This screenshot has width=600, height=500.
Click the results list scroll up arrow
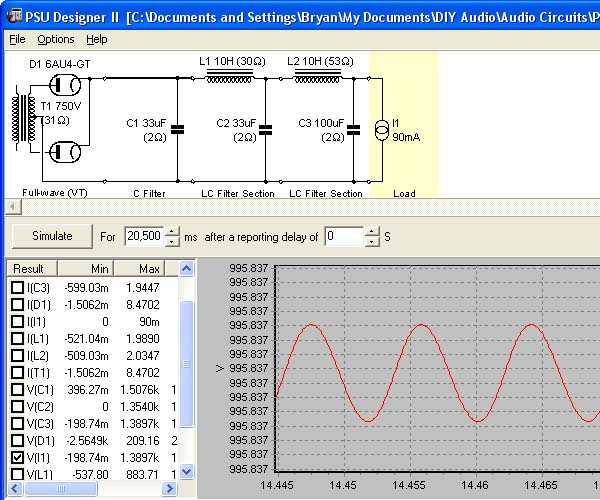pos(186,269)
